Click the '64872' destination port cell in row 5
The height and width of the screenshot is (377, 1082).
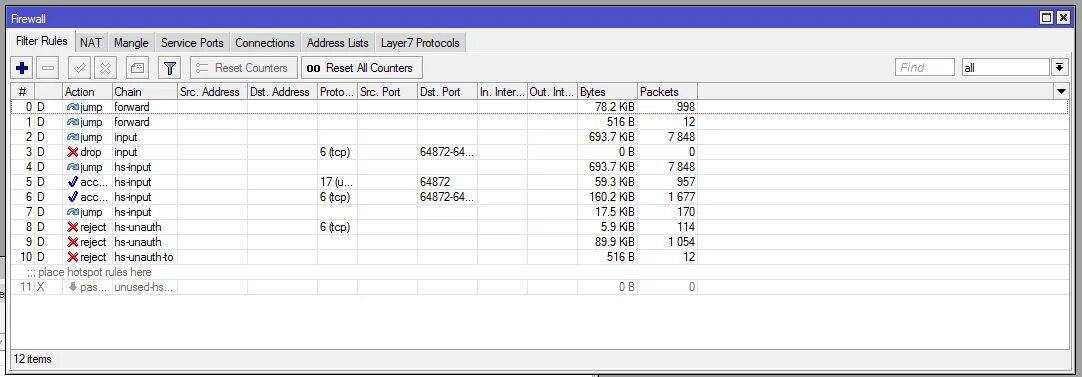[447, 182]
